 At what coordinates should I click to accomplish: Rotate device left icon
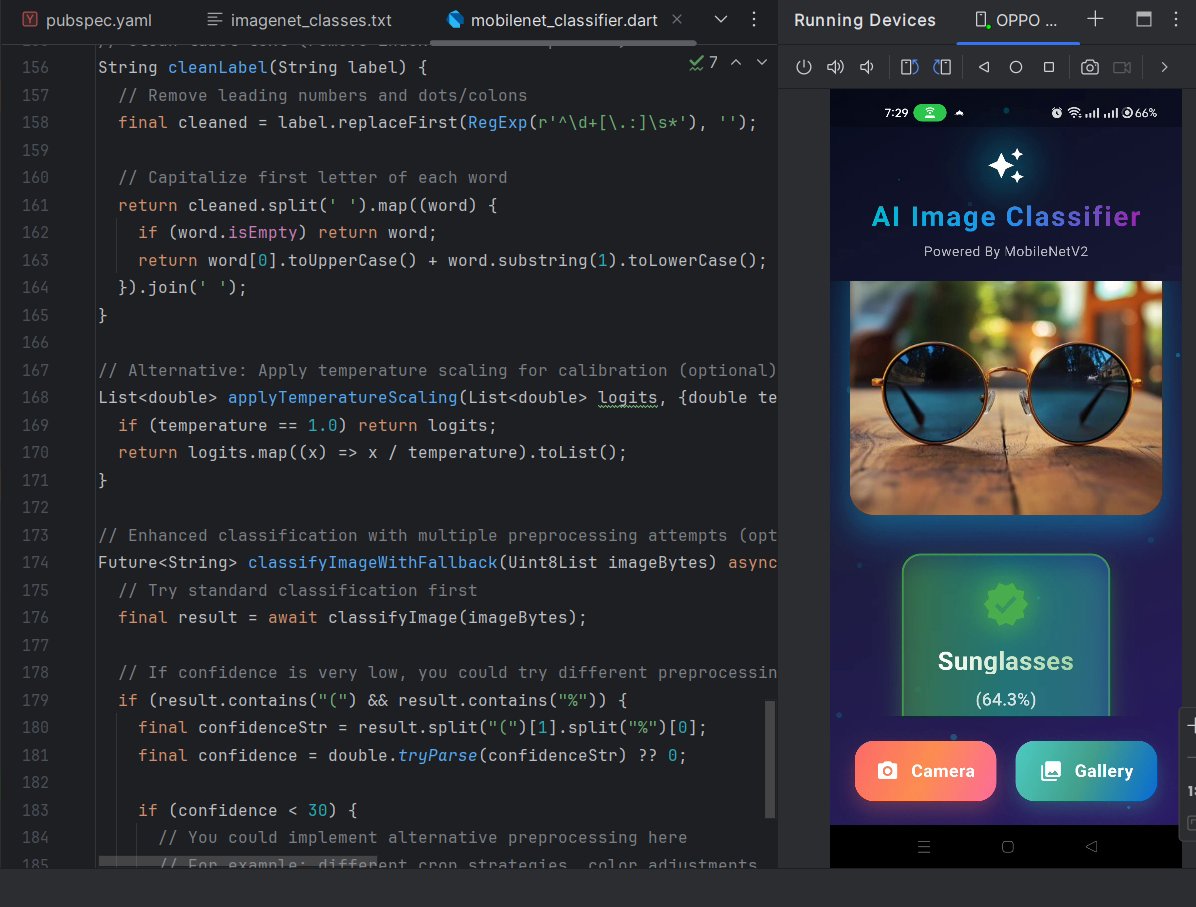(909, 67)
